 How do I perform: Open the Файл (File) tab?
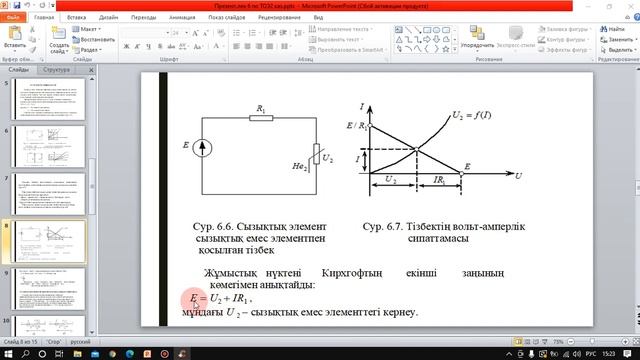click(13, 18)
